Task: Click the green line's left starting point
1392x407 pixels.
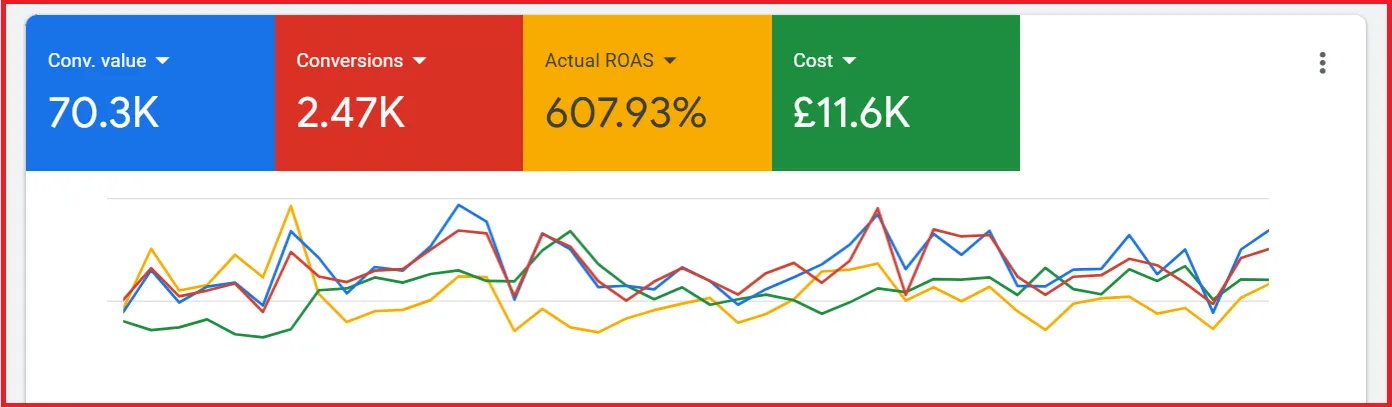Action: [x=124, y=321]
